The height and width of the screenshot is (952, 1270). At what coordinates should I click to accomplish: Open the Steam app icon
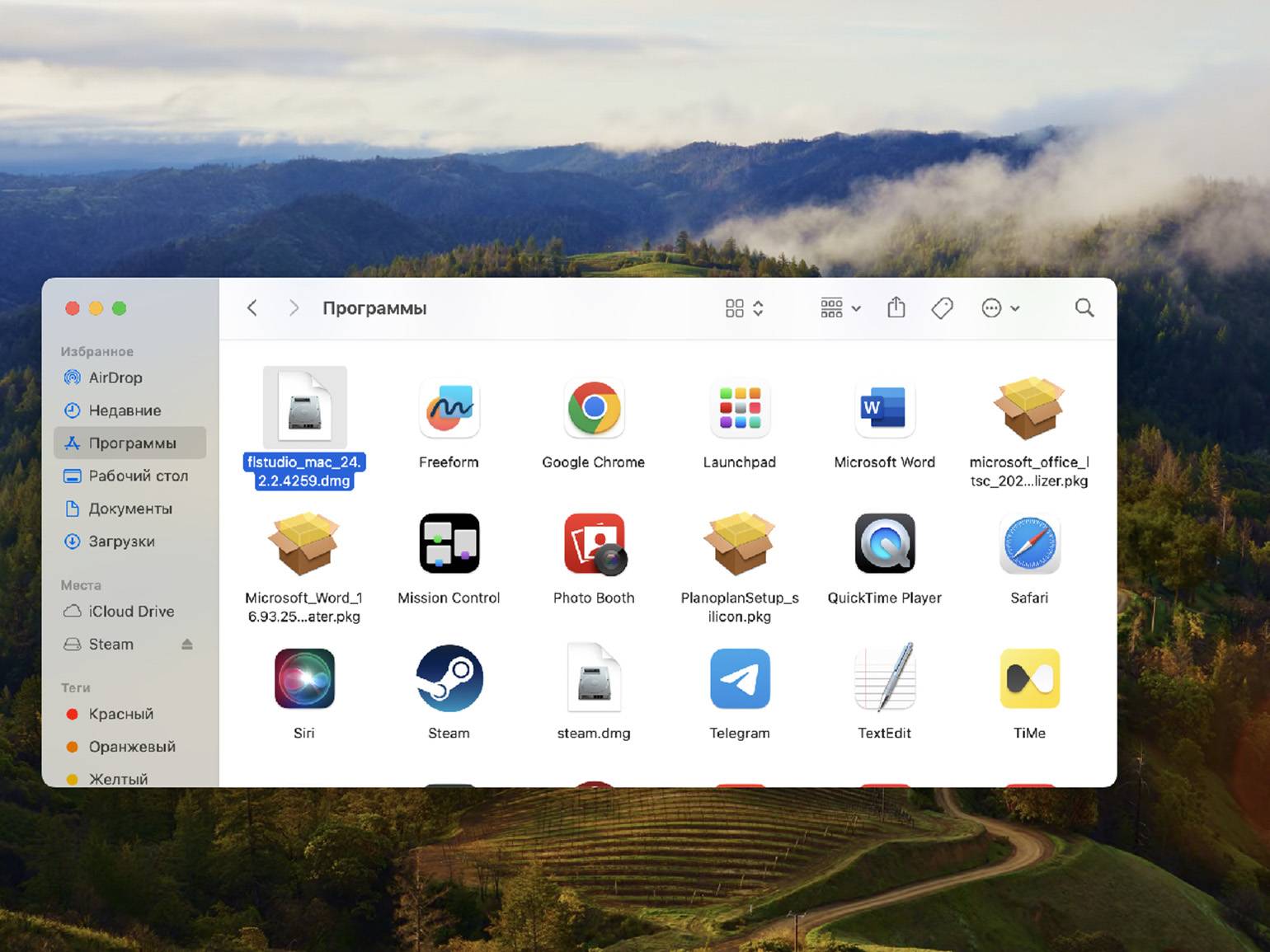click(x=449, y=678)
